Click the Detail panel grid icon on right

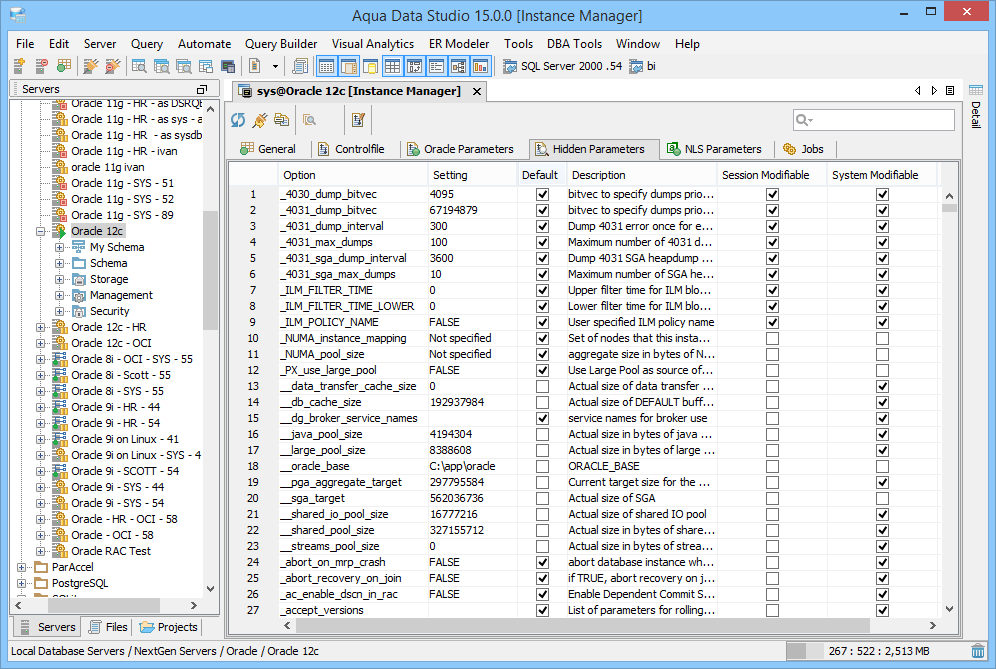[976, 90]
